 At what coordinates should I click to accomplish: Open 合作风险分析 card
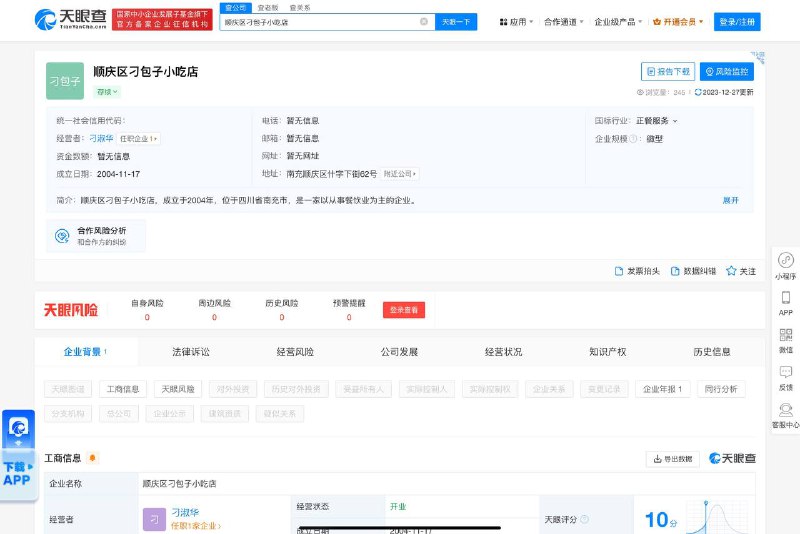[x=96, y=236]
